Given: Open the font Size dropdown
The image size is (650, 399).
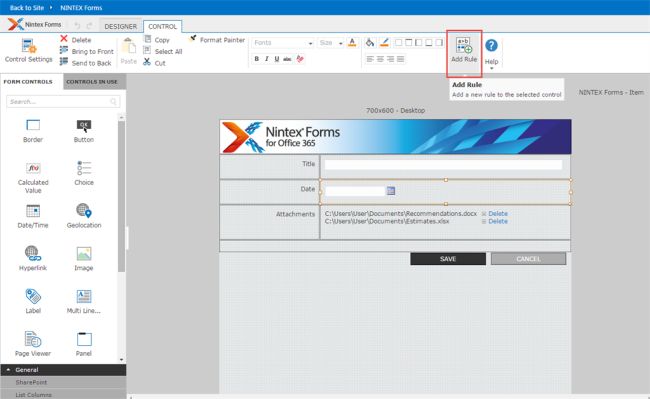Looking at the screenshot, I should [331, 43].
